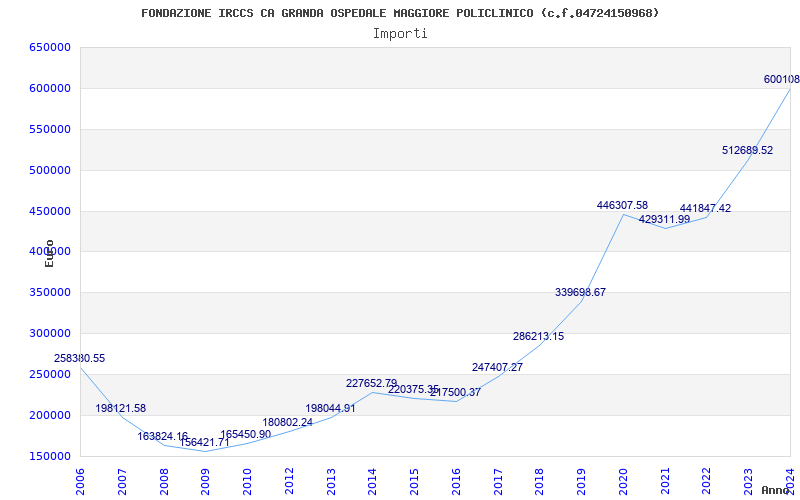Image resolution: width=800 pixels, height=500 pixels.
Task: Click the Importi subtitle
Action: (x=400, y=34)
